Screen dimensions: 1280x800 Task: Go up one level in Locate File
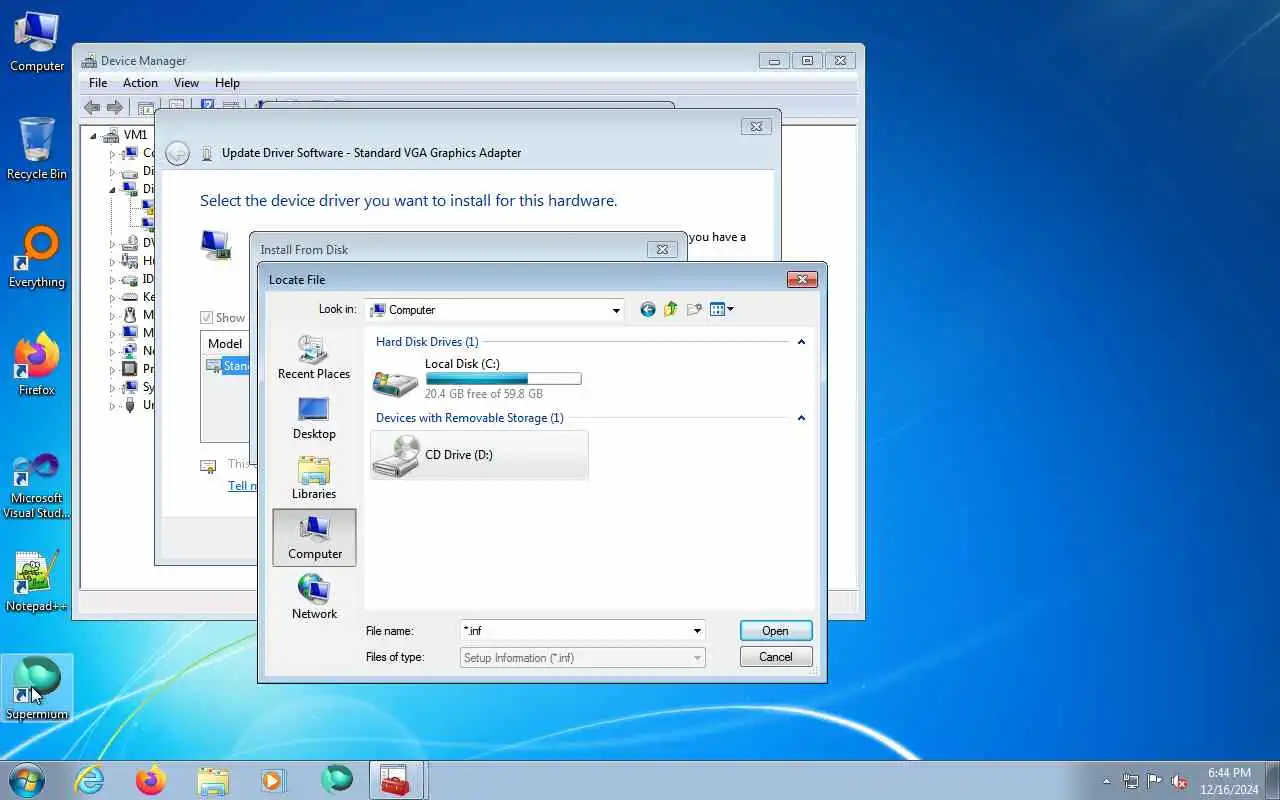tap(670, 310)
